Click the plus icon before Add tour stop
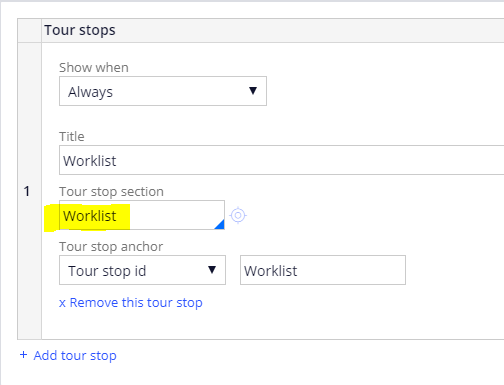The height and width of the screenshot is (385, 504). [x=23, y=355]
